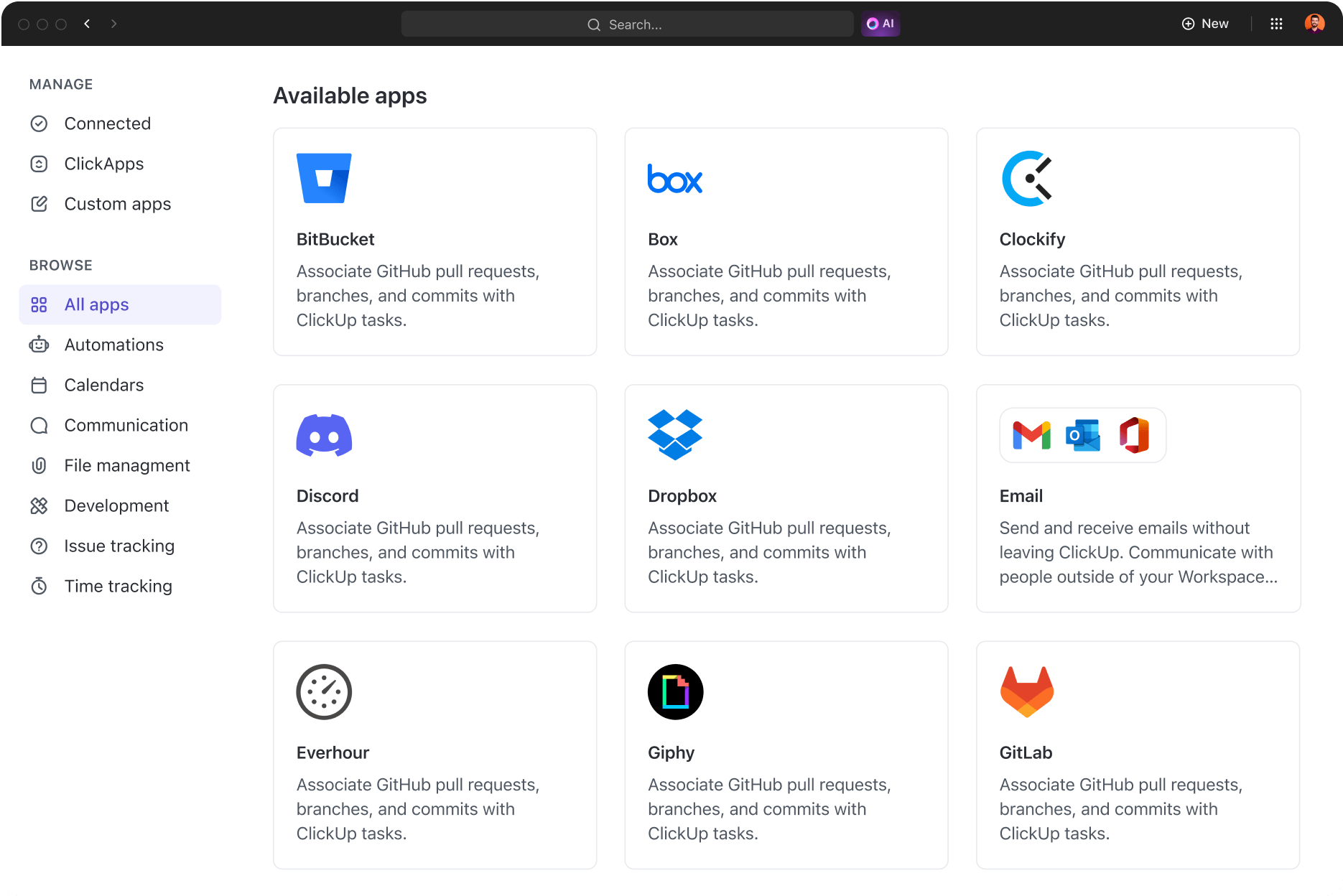This screenshot has height=896, width=1343.
Task: Open the Everhour gauge icon
Action: (324, 691)
